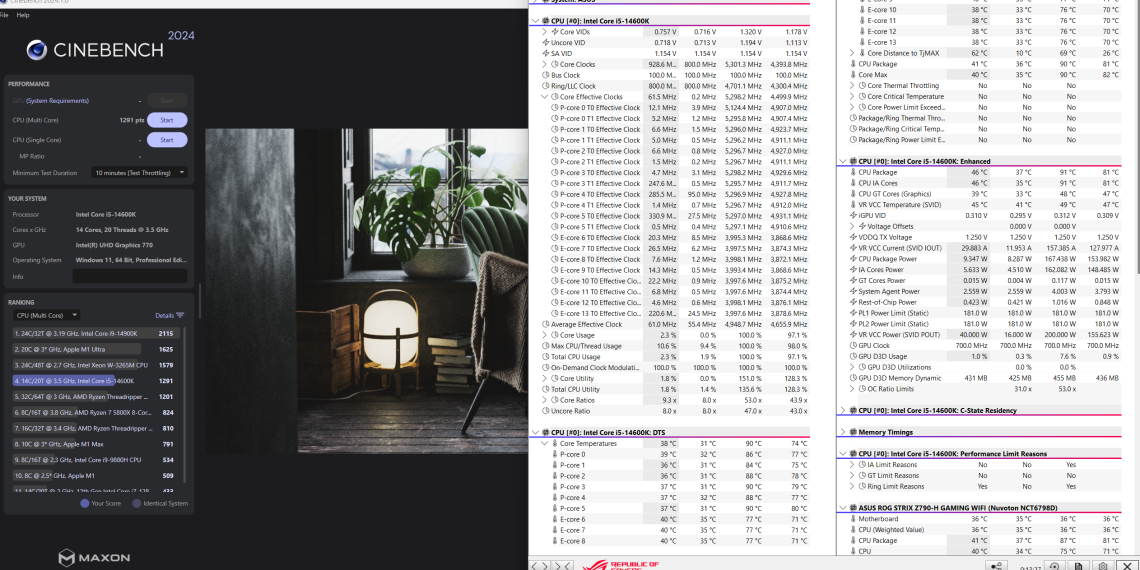Expand the Core Ratios row

coord(545,400)
